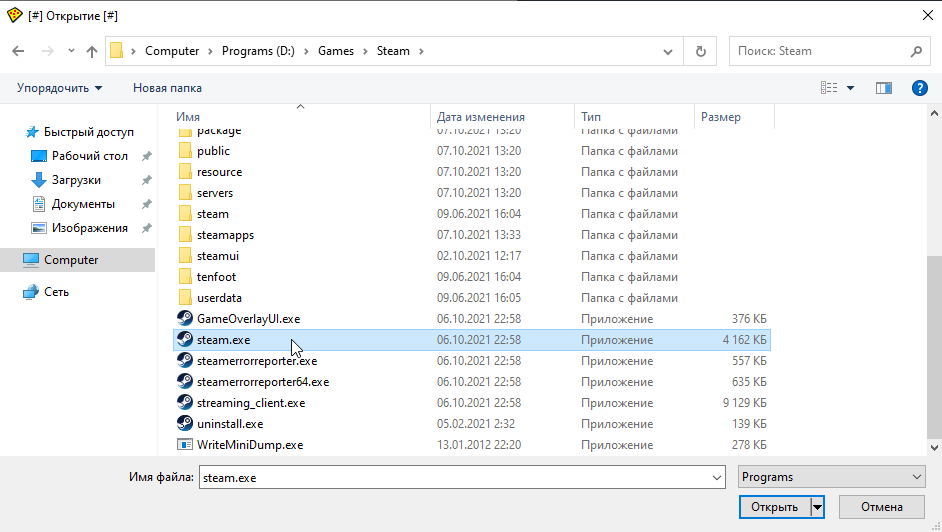Open Изображения in the sidebar
Image resolution: width=942 pixels, height=532 pixels.
[x=90, y=228]
